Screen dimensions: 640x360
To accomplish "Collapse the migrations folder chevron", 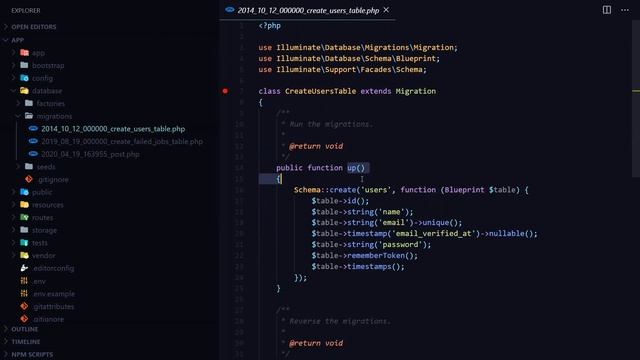I will tap(18, 116).
